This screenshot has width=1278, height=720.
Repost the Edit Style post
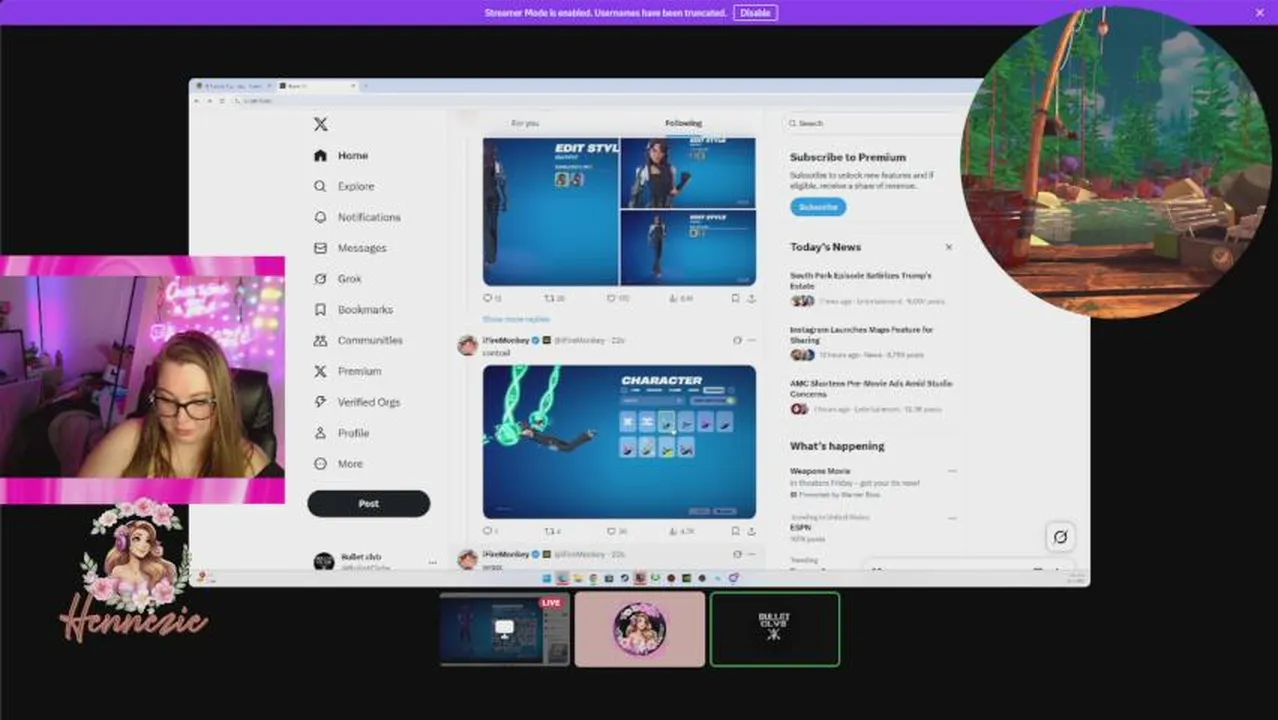coord(554,298)
